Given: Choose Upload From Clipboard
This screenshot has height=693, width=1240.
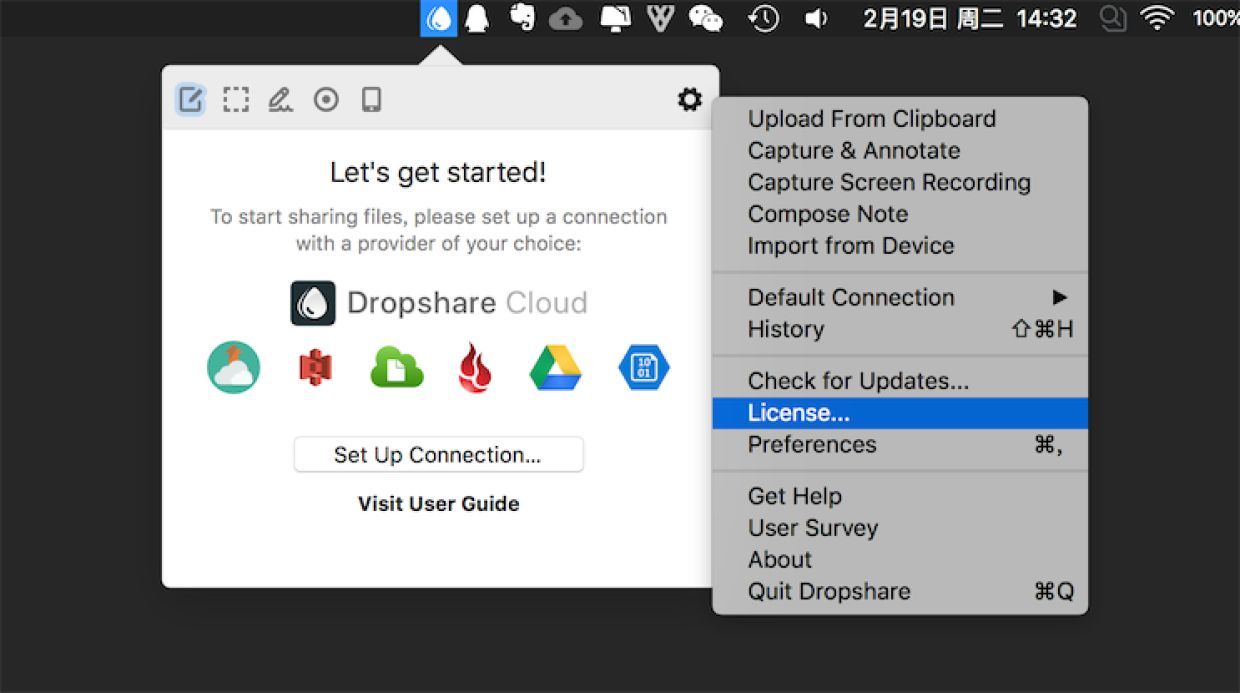Looking at the screenshot, I should coord(900,119).
